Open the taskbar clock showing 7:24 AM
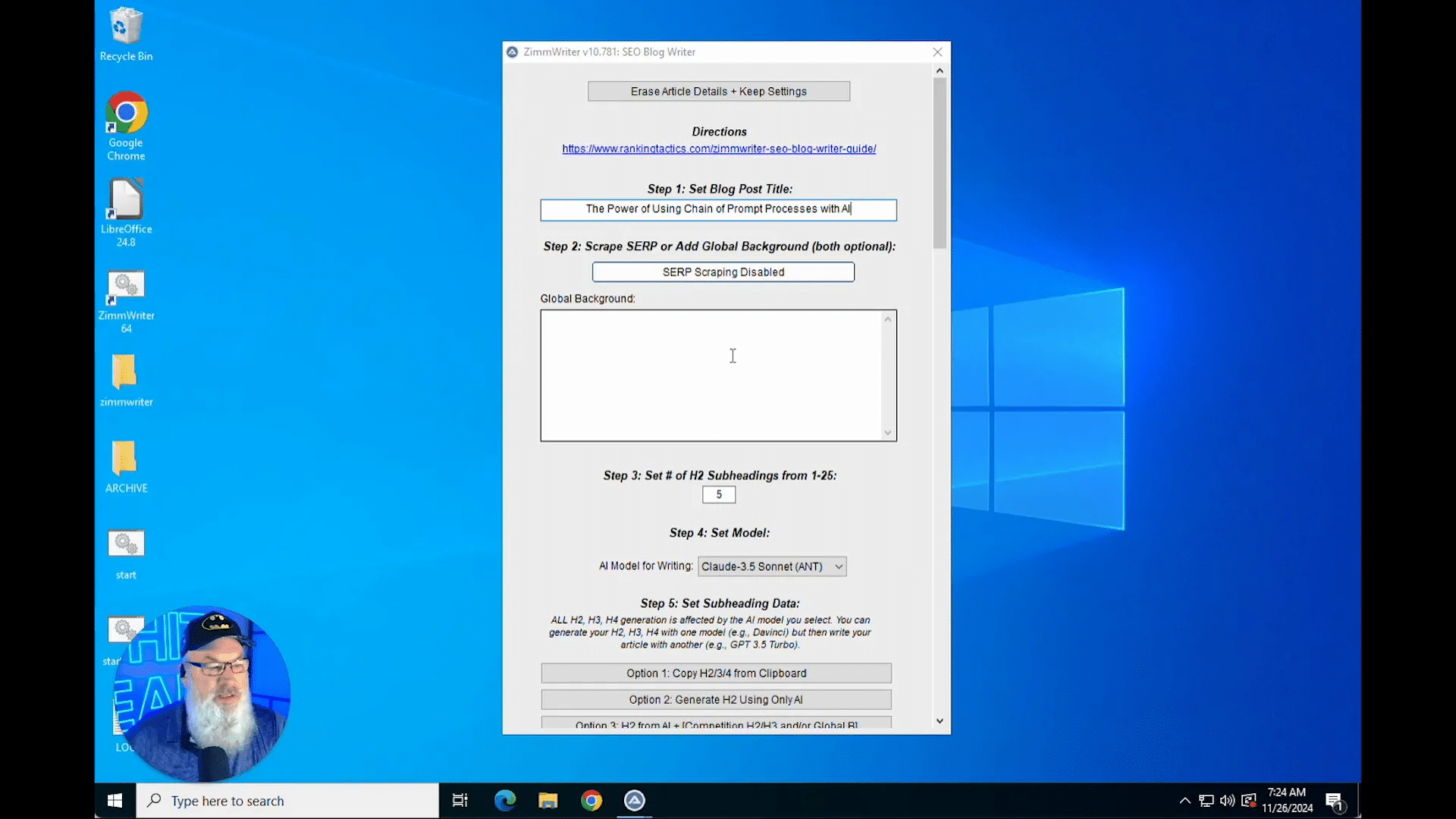The image size is (1456, 819). click(1288, 800)
